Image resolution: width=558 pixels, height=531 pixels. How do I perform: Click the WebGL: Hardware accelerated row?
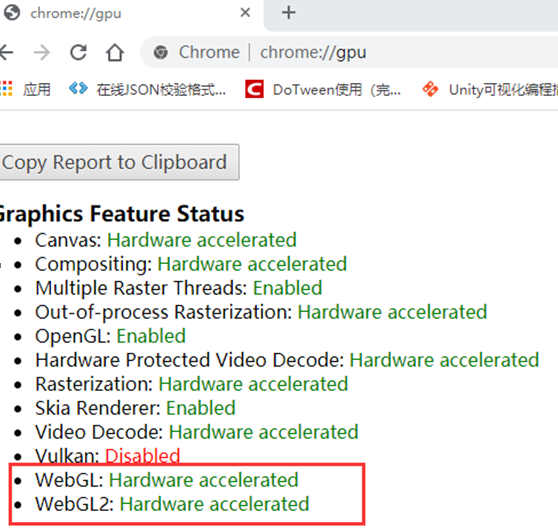coord(167,480)
